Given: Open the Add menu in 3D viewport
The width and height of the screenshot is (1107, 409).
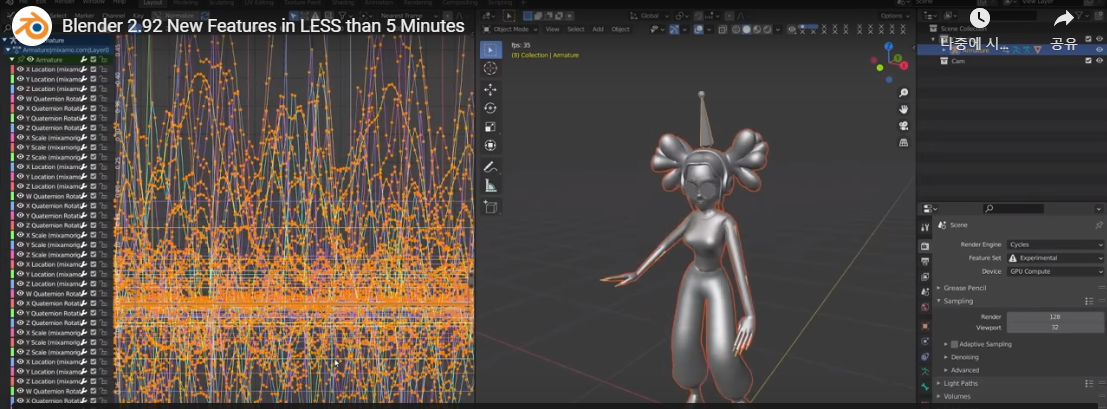Looking at the screenshot, I should coord(598,29).
